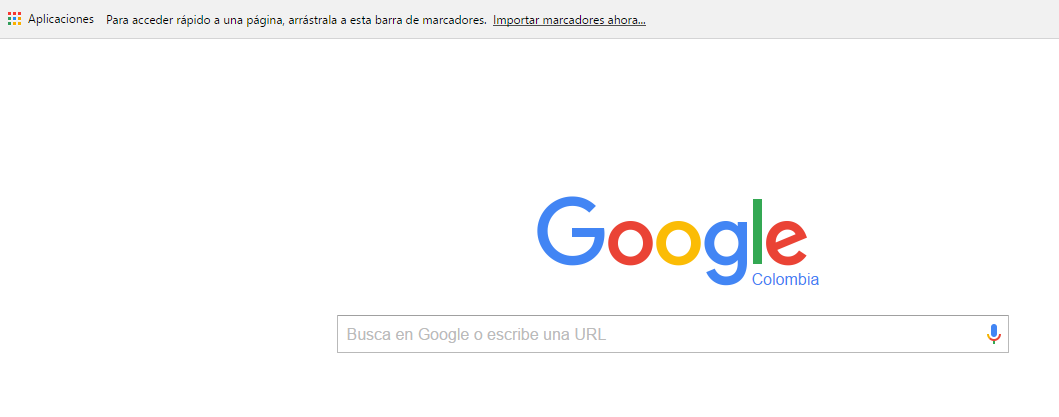Screen dimensions: 1059x417
Task: Start voice search with the microphone icon
Action: click(x=993, y=334)
